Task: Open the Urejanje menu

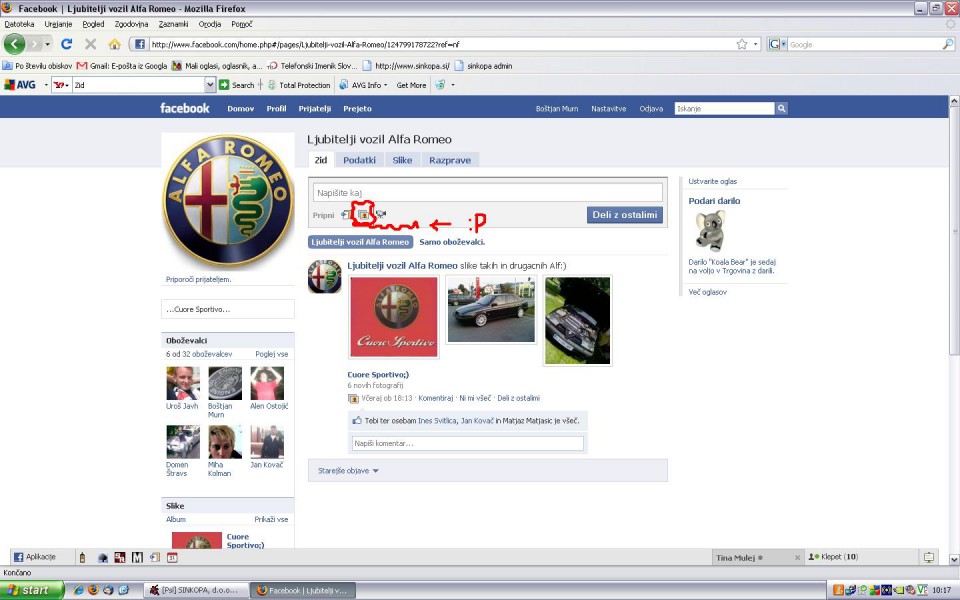Action: tap(58, 24)
